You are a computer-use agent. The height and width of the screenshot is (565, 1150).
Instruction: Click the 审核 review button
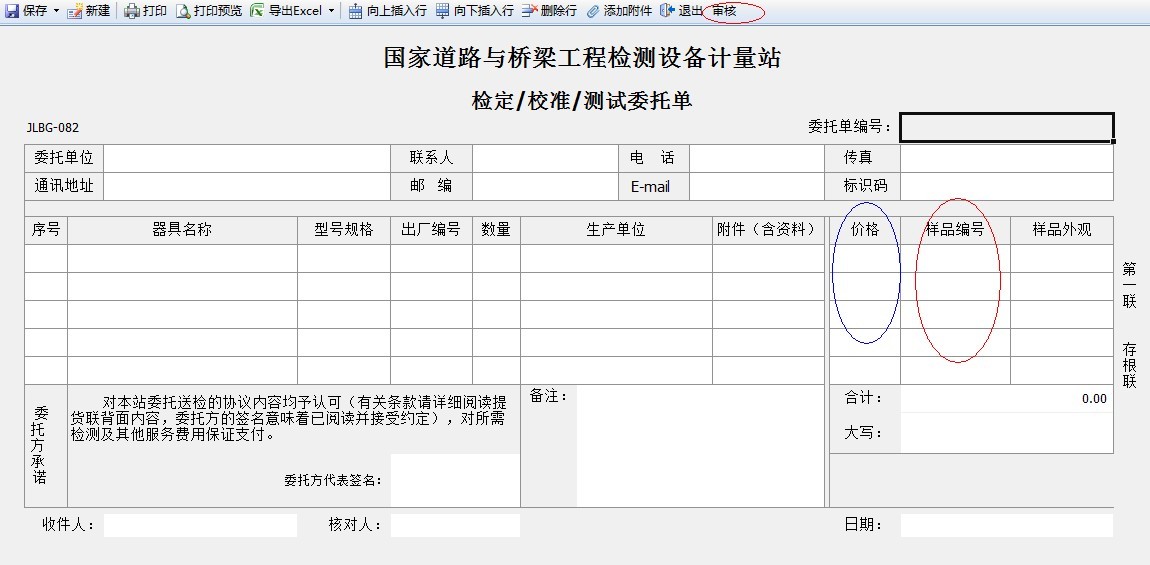tap(725, 11)
